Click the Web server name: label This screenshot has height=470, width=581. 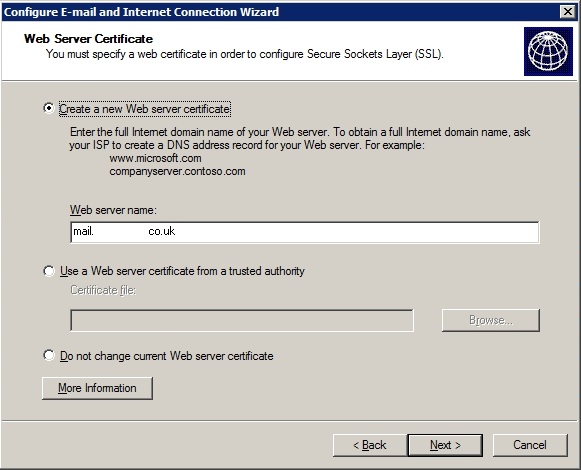pyautogui.click(x=113, y=210)
